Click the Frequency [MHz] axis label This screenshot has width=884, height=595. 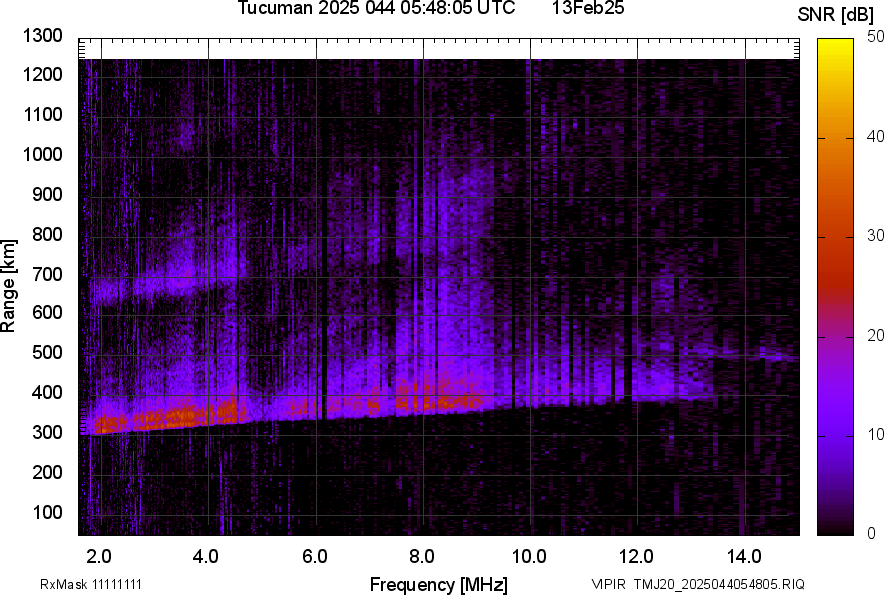438,584
